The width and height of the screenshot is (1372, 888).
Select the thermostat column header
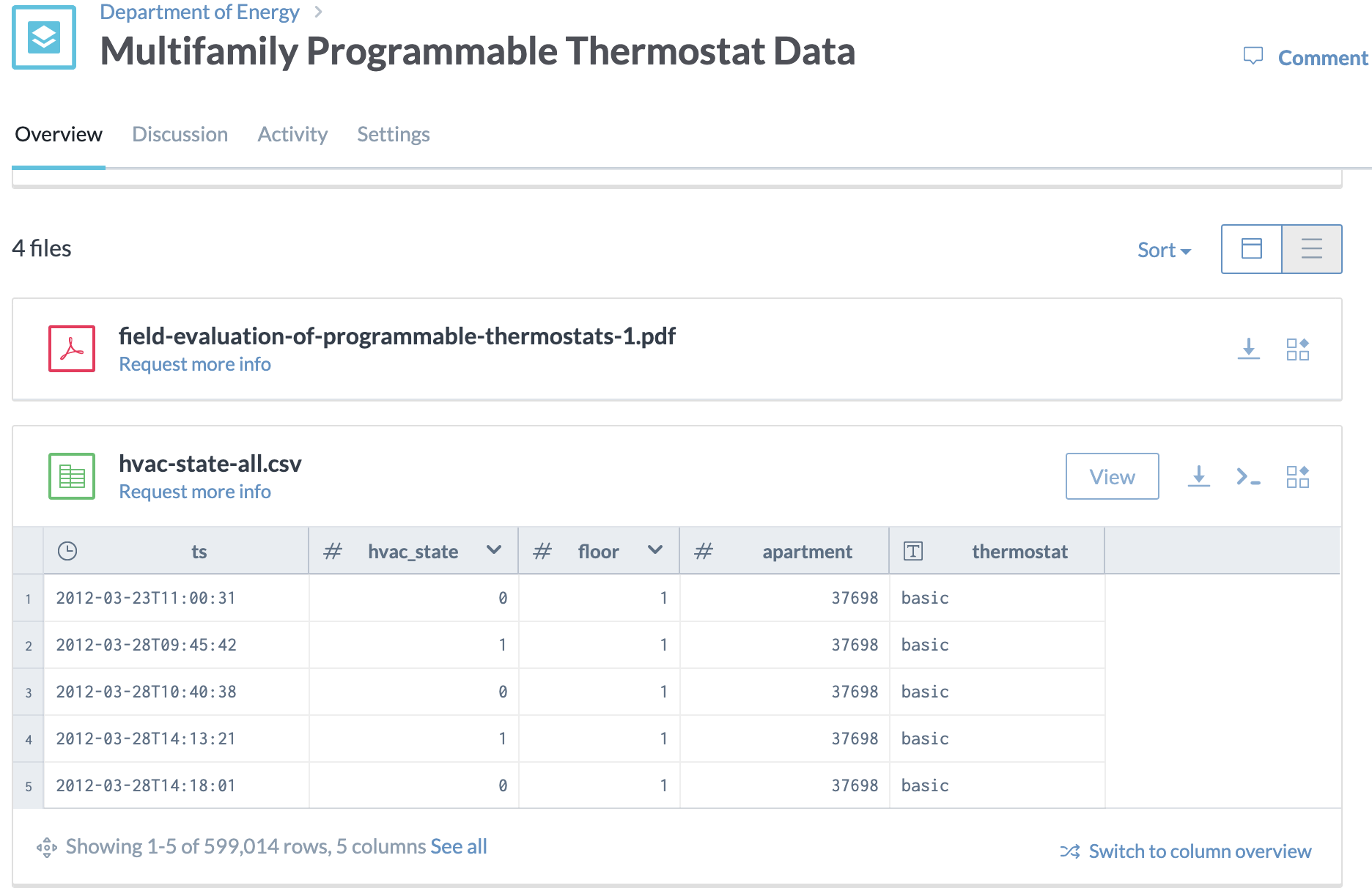(1019, 552)
